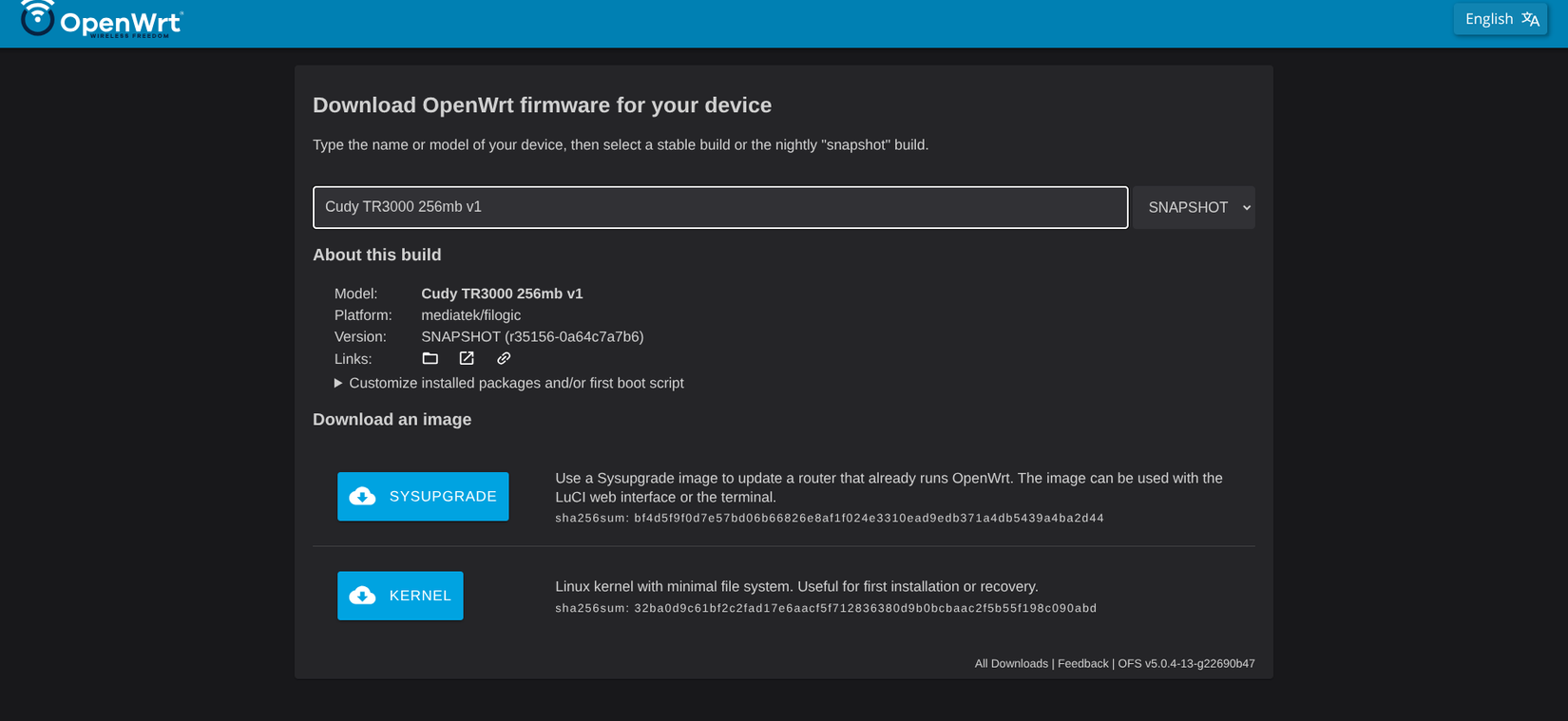Open the English language selector
The image size is (1568, 721).
point(1501,19)
